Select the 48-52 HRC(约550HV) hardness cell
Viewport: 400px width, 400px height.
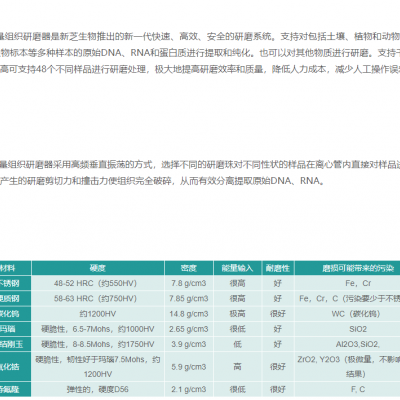(x=98, y=283)
